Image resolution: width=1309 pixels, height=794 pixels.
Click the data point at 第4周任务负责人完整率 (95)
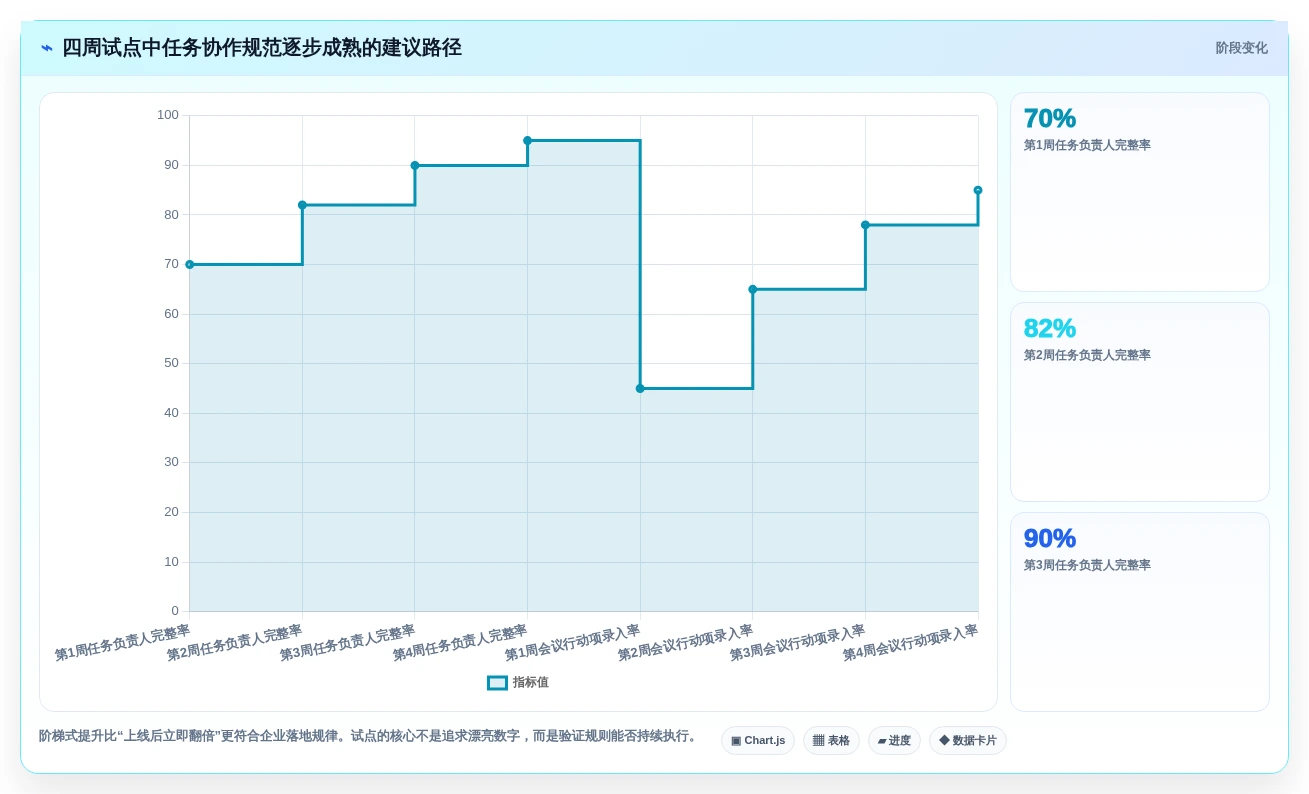528,141
